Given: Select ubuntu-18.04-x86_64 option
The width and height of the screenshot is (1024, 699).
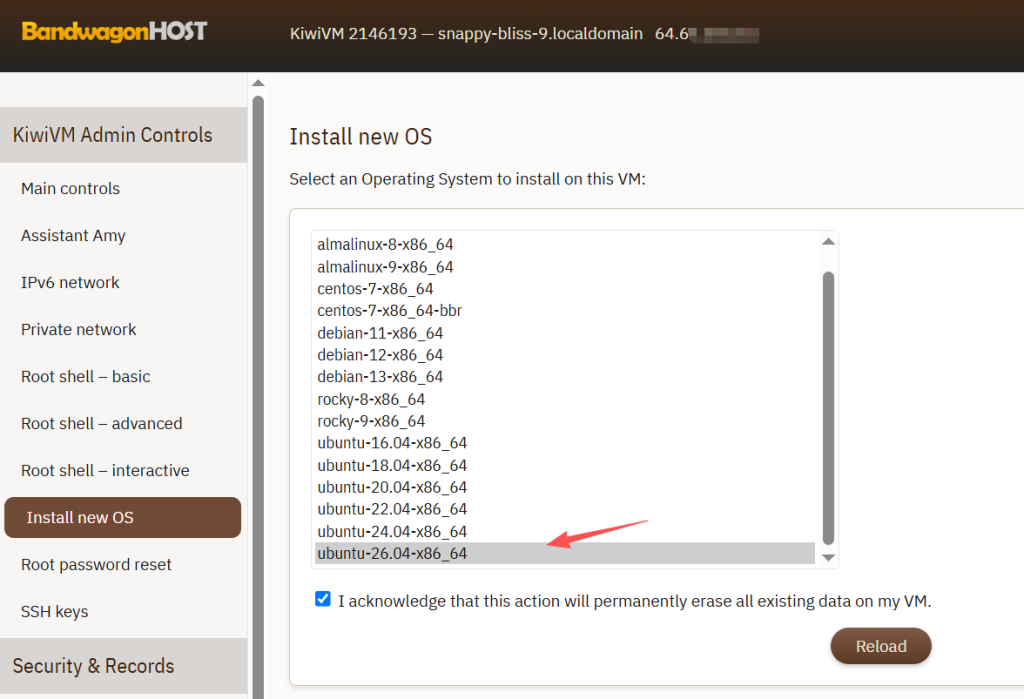Looking at the screenshot, I should 565,465.
